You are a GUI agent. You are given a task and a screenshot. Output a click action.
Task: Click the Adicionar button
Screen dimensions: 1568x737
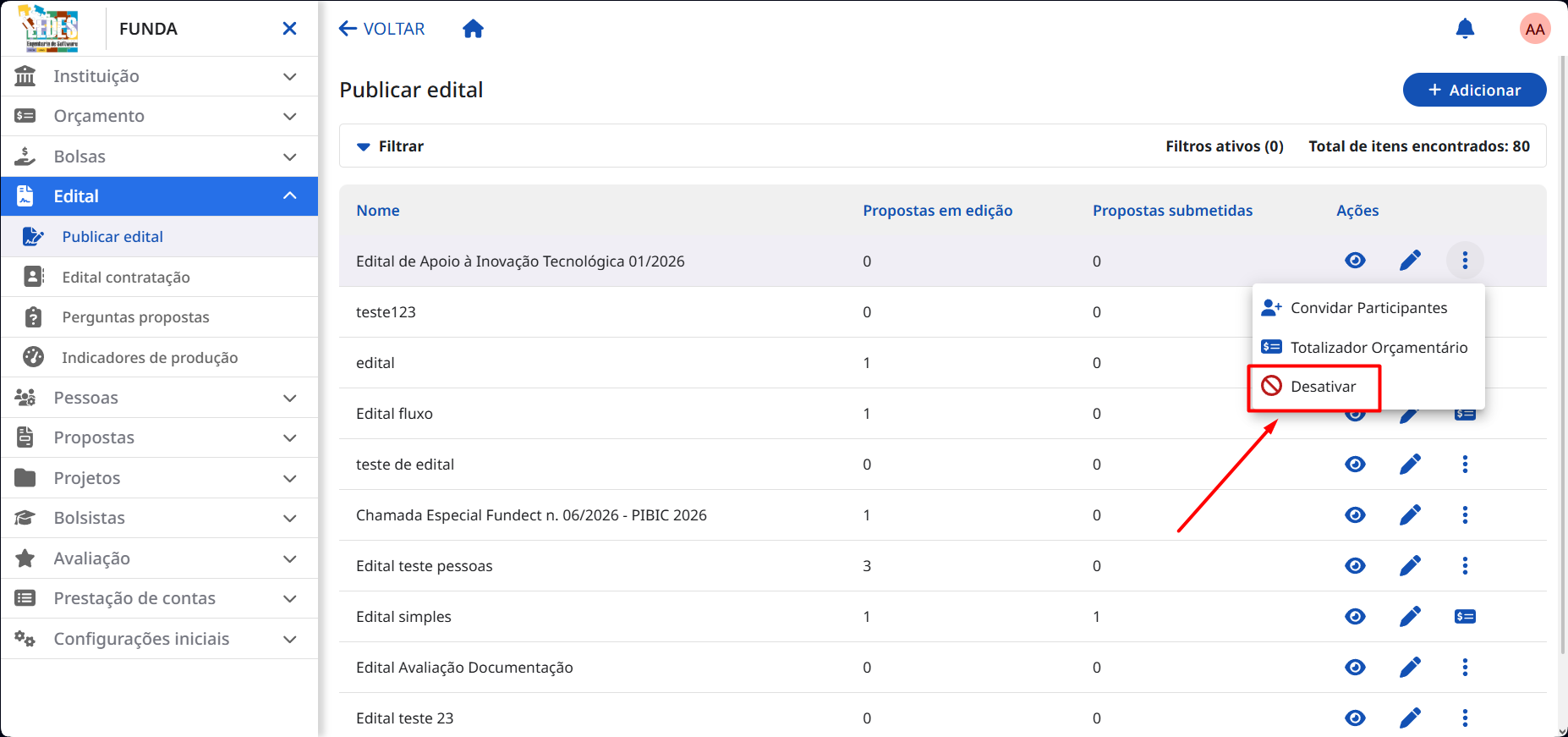1474,90
